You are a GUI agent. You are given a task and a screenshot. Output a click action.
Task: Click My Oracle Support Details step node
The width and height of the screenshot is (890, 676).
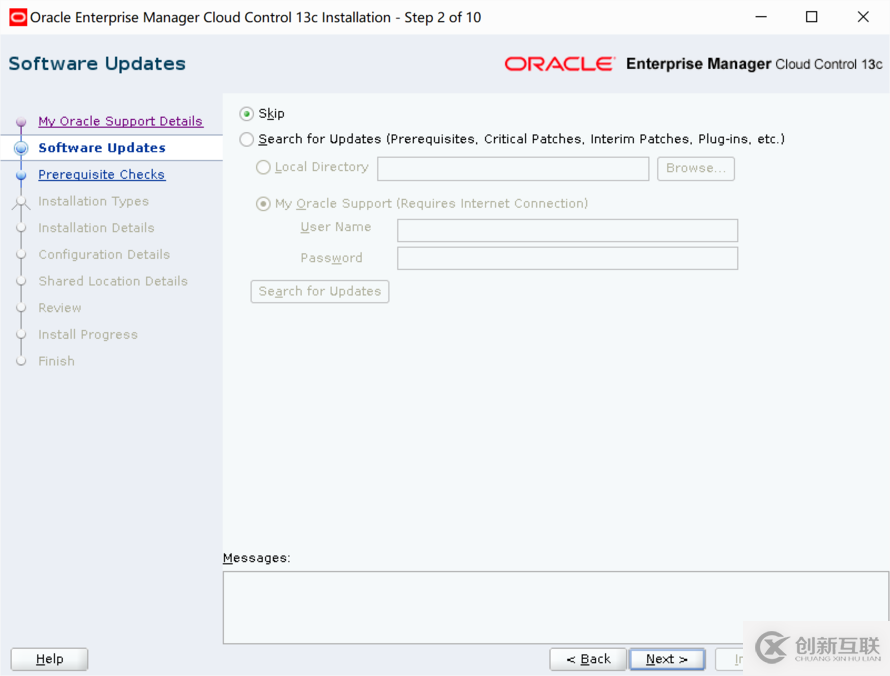tap(21, 121)
